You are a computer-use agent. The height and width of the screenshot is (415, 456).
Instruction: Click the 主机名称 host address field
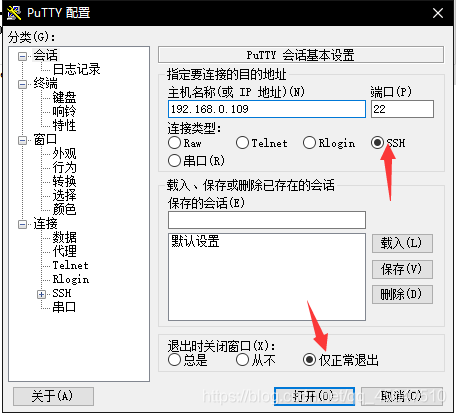click(267, 109)
